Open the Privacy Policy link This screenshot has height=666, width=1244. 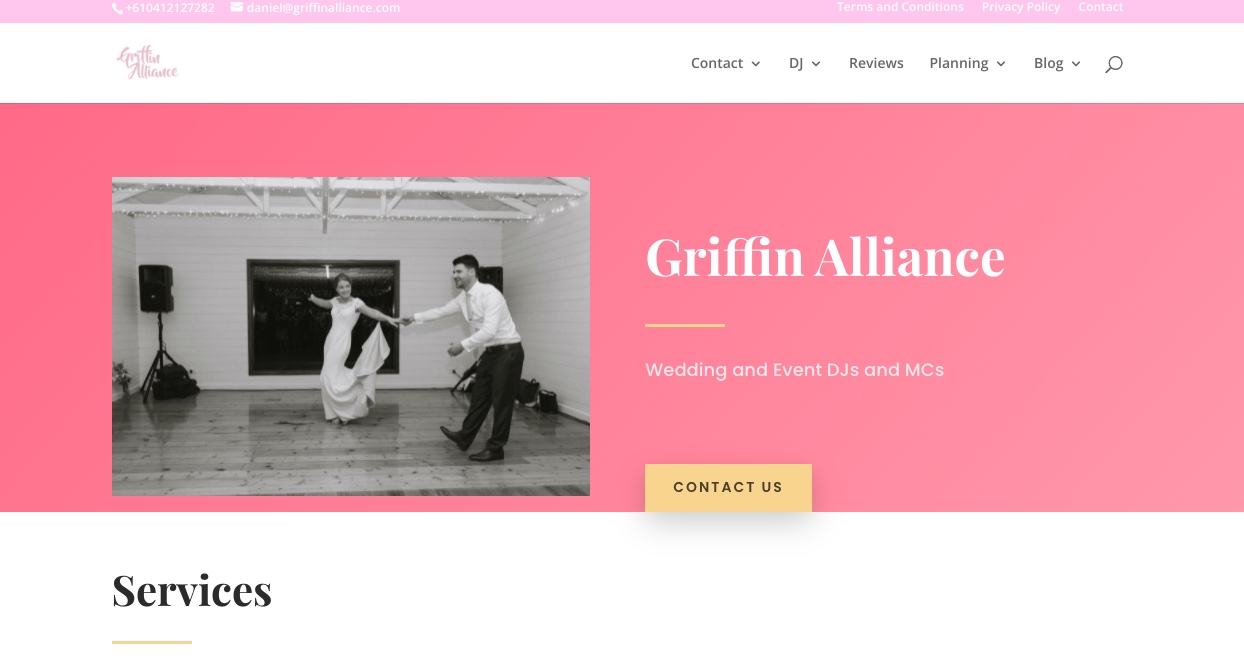coord(1021,7)
